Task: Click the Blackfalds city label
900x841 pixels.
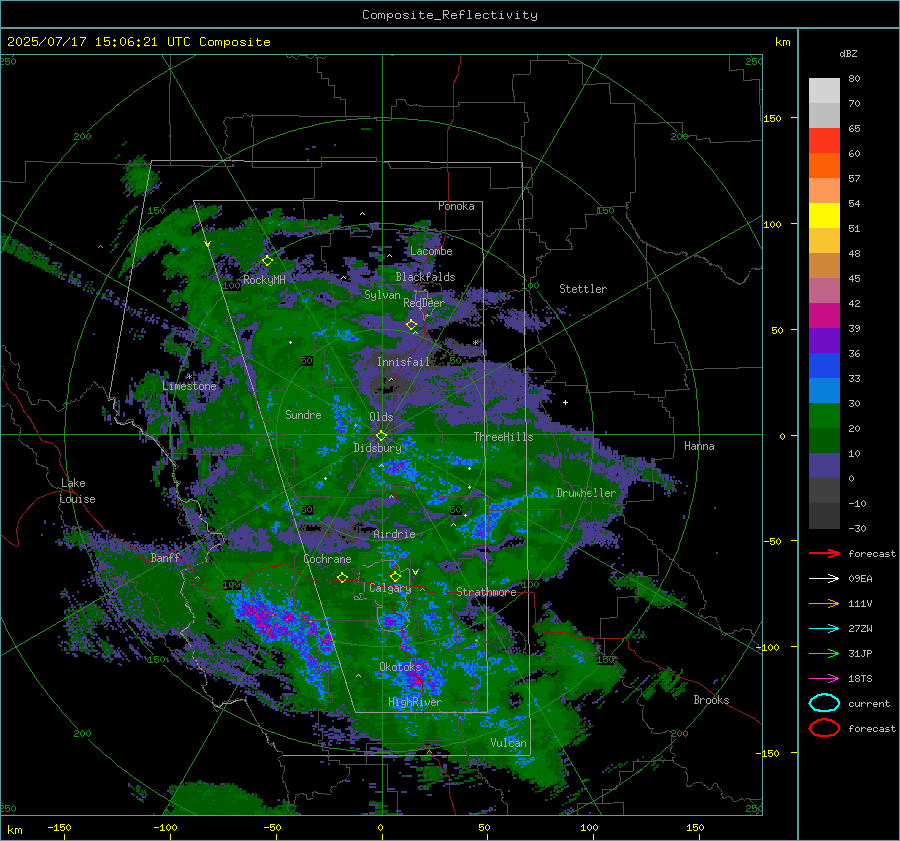Action: pyautogui.click(x=425, y=277)
